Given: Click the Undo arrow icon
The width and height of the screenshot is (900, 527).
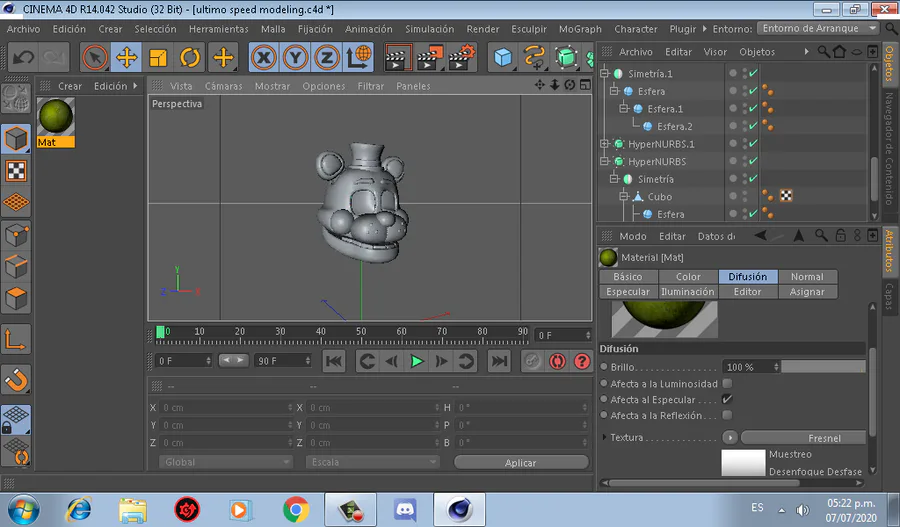Looking at the screenshot, I should coord(23,57).
